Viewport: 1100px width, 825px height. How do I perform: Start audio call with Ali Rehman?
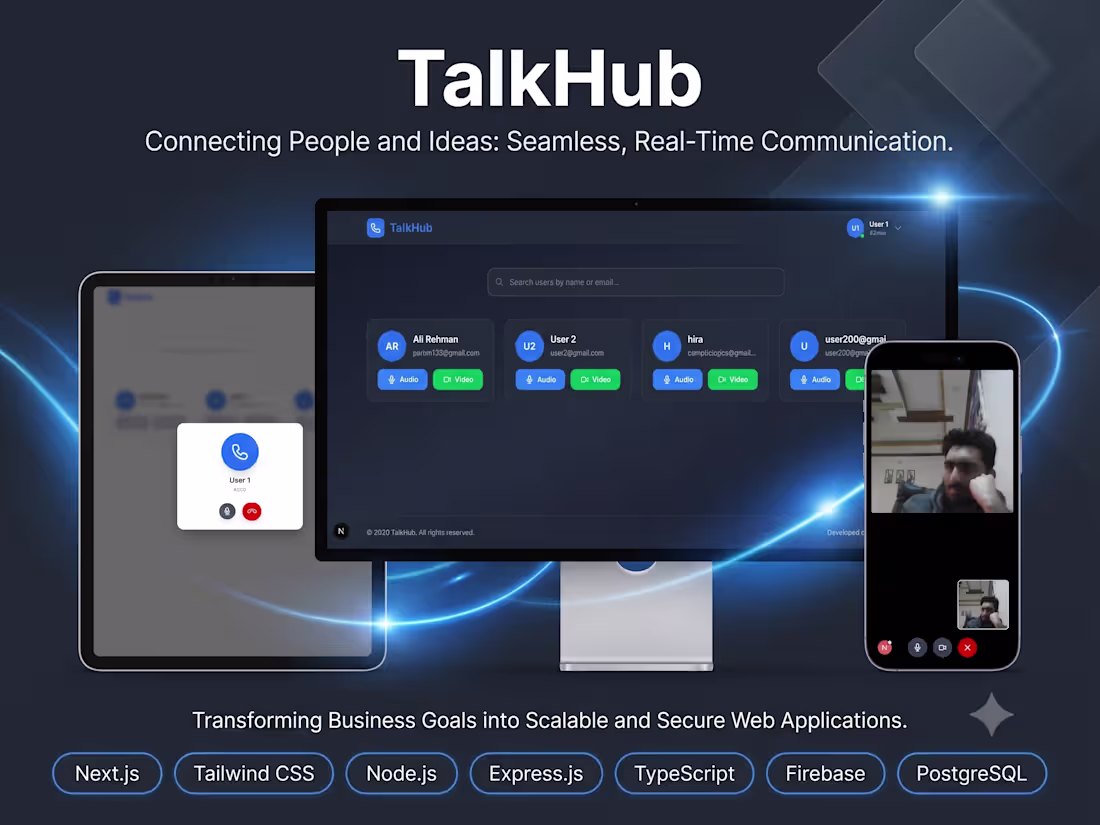pos(403,380)
